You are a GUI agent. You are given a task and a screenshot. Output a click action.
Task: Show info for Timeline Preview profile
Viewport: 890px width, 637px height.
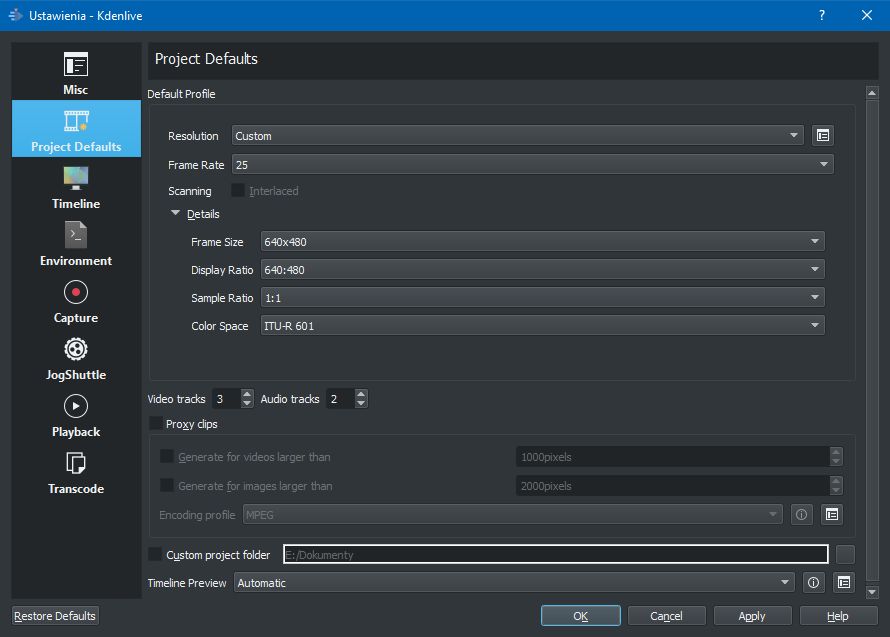pyautogui.click(x=813, y=582)
